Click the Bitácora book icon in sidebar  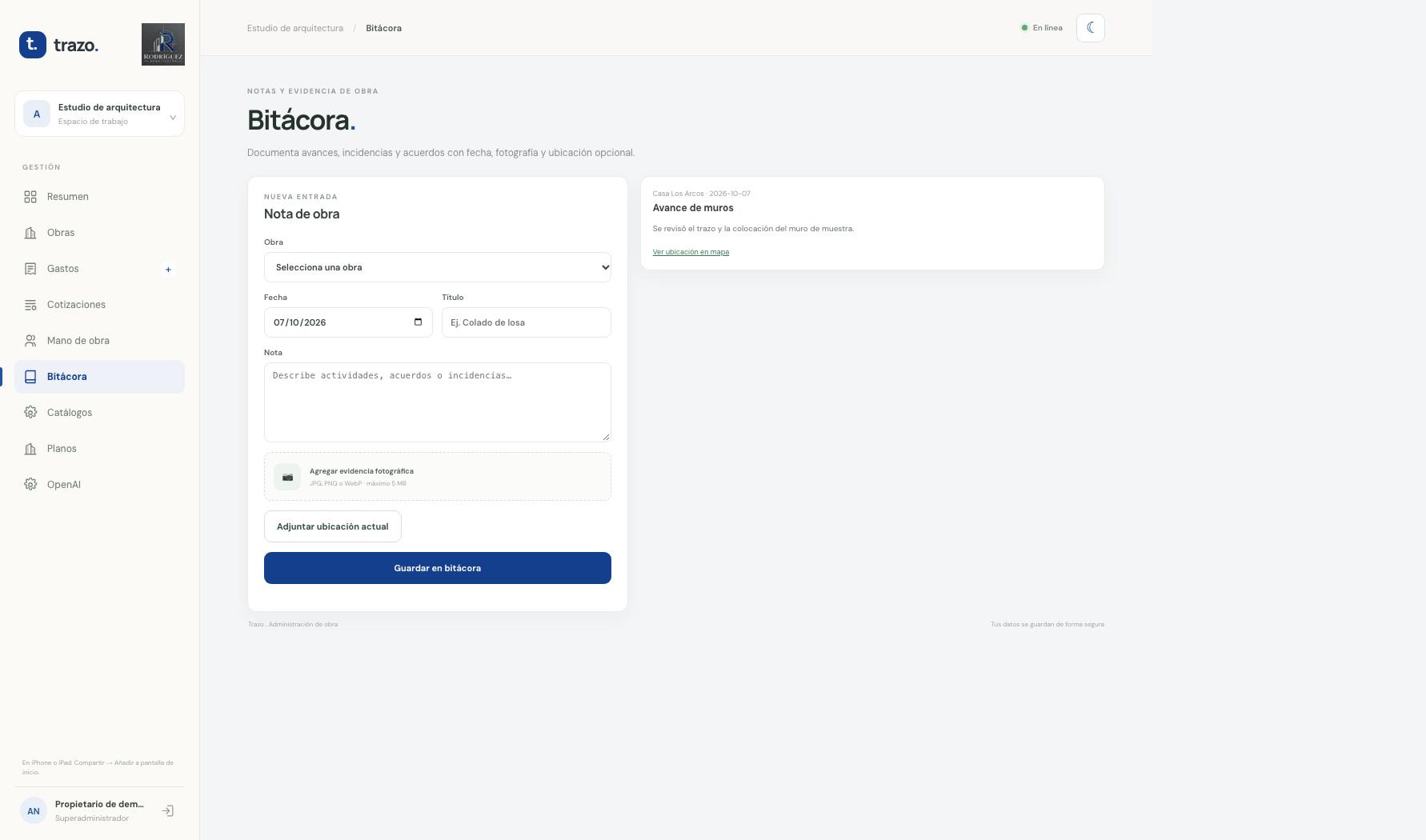pyautogui.click(x=30, y=377)
